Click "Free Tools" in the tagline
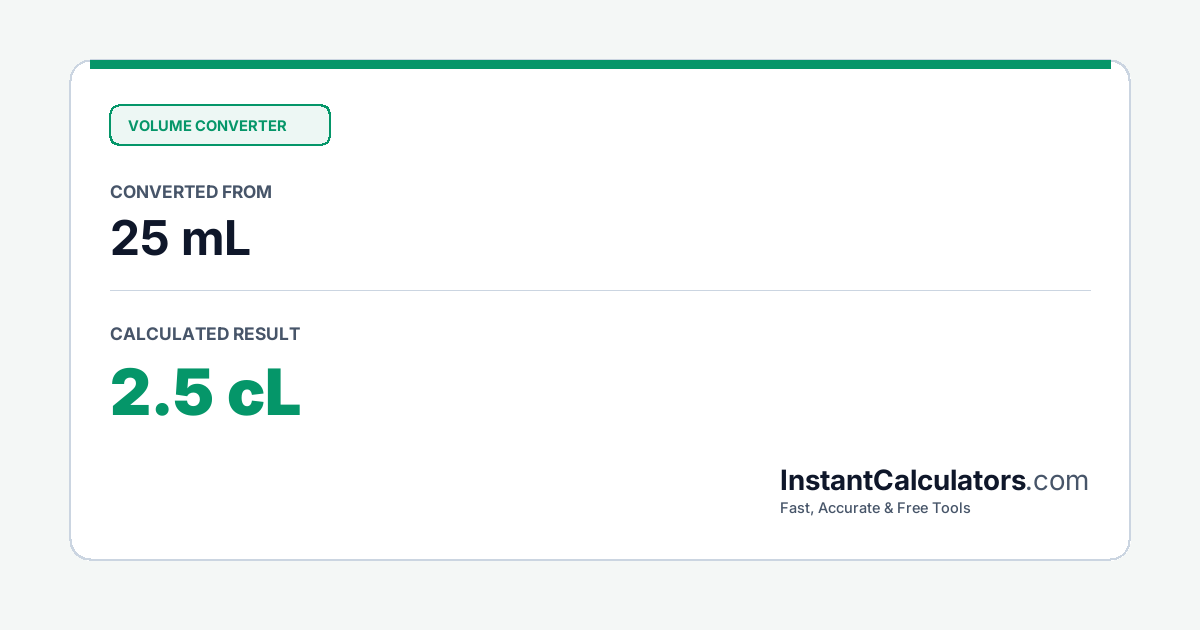The height and width of the screenshot is (630, 1200). pyautogui.click(x=935, y=508)
